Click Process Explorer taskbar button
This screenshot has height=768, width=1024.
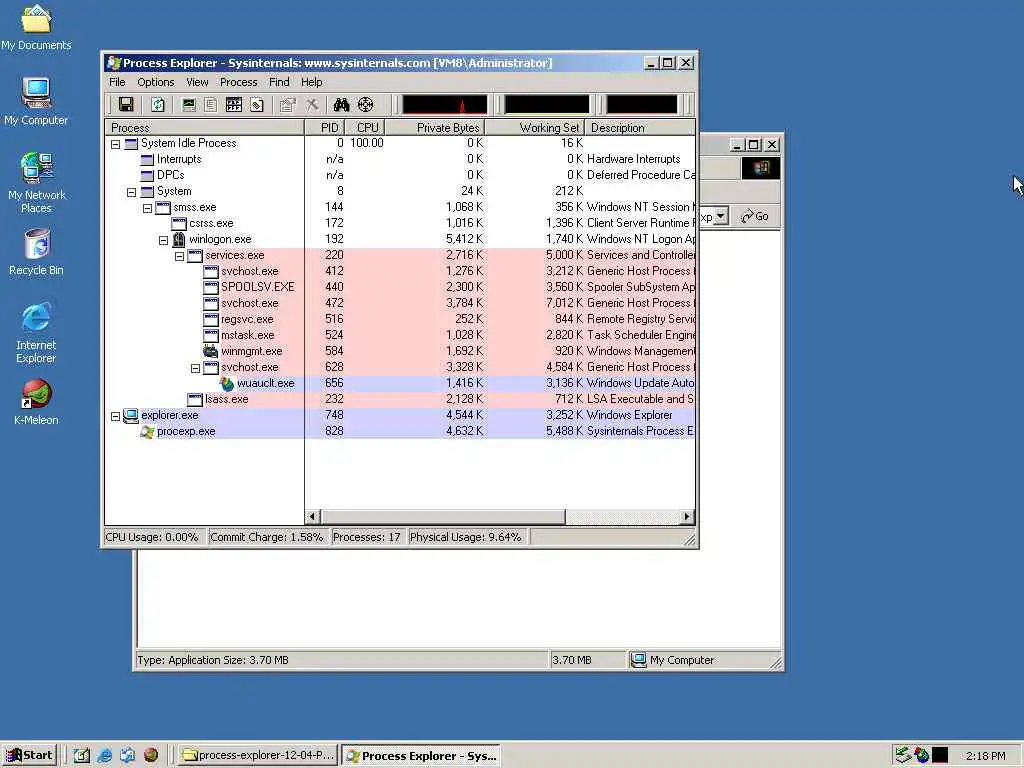(421, 756)
